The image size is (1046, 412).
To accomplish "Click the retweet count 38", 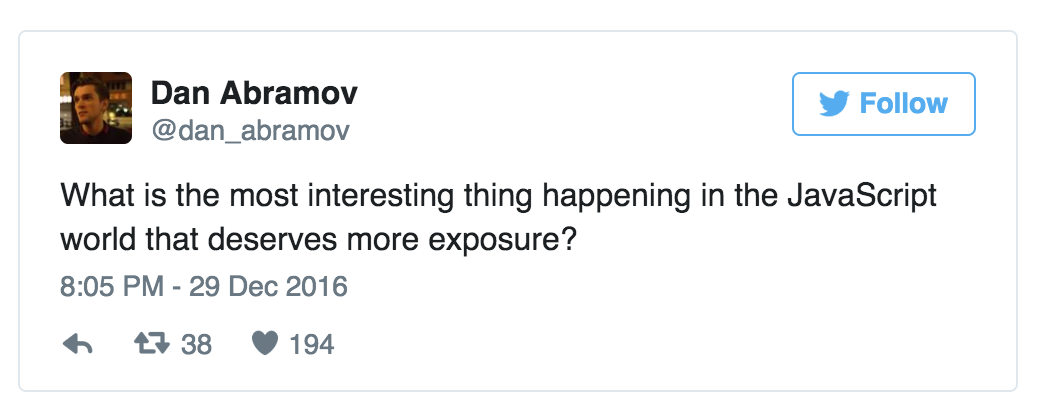I will pyautogui.click(x=197, y=345).
